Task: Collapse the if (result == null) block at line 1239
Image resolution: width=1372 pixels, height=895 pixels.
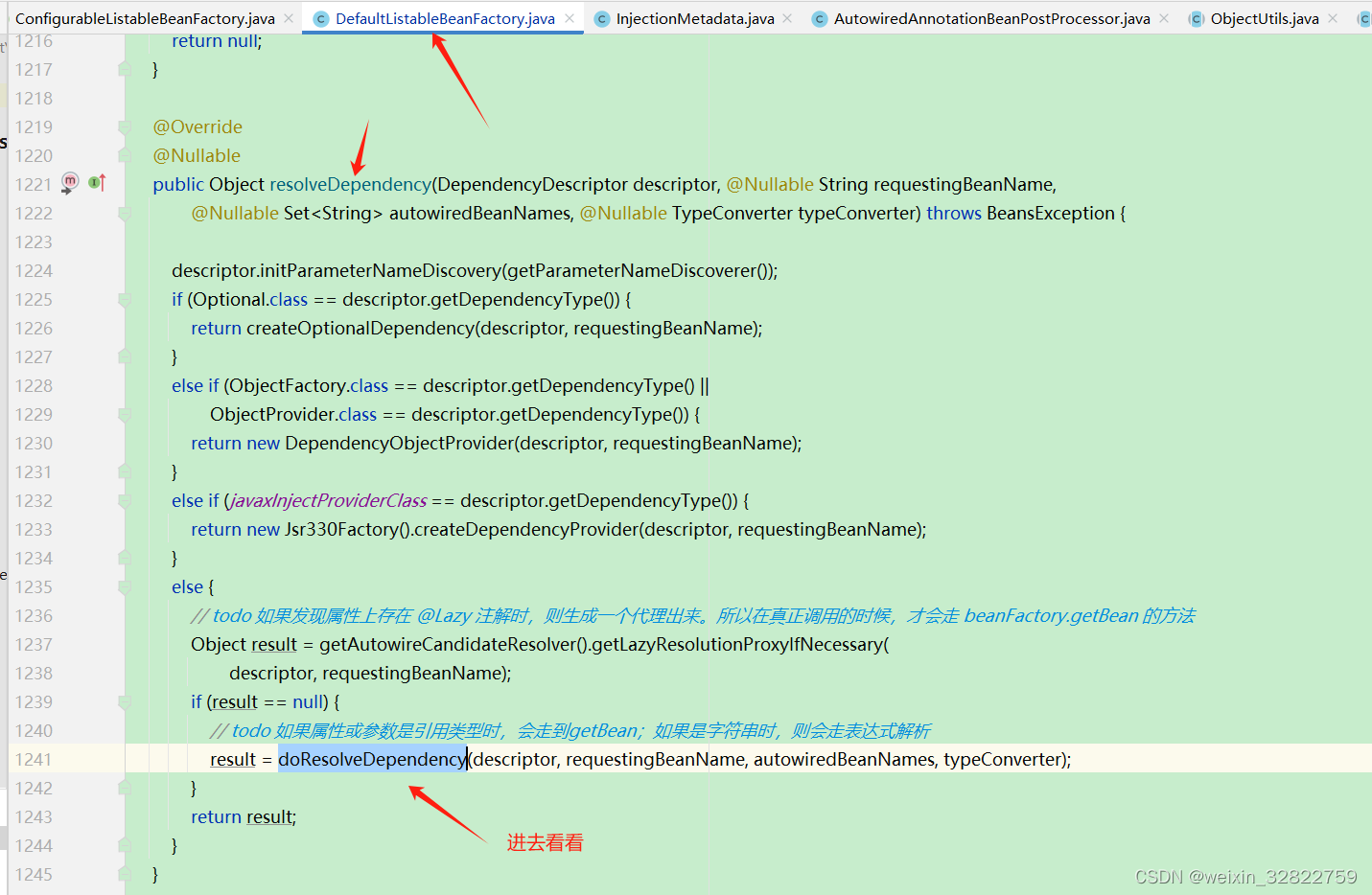Action: pos(125,701)
